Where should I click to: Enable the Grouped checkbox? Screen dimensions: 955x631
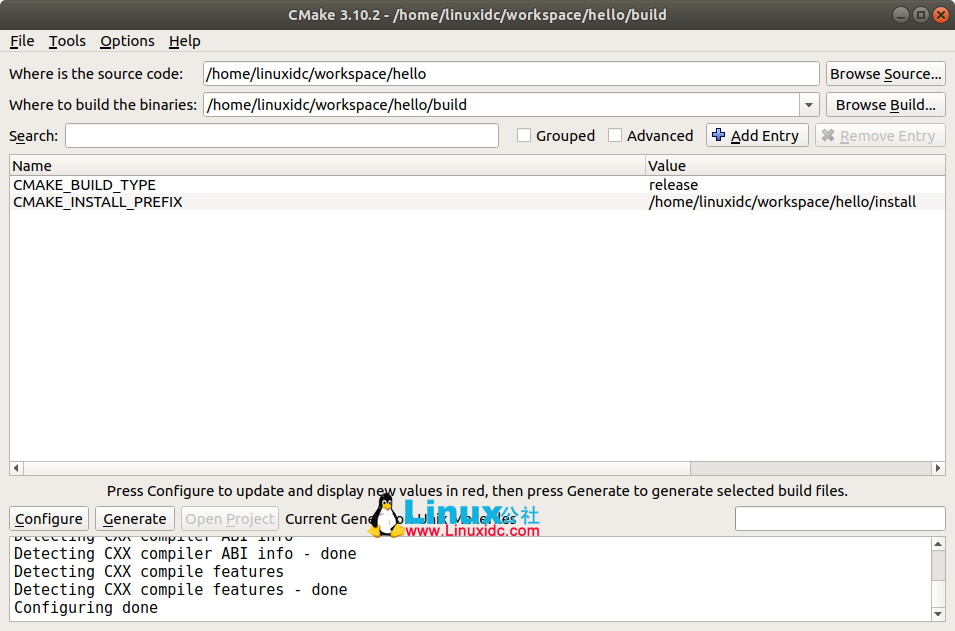click(x=524, y=135)
